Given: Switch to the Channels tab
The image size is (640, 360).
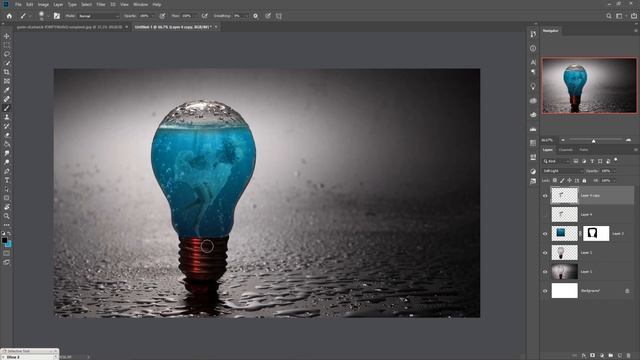Looking at the screenshot, I should point(566,150).
